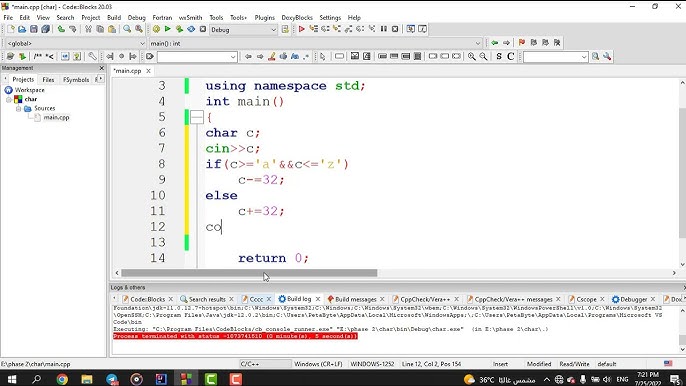This screenshot has height=386, width=686.
Task: Start debugging with the red arrow icon
Action: pos(301,29)
